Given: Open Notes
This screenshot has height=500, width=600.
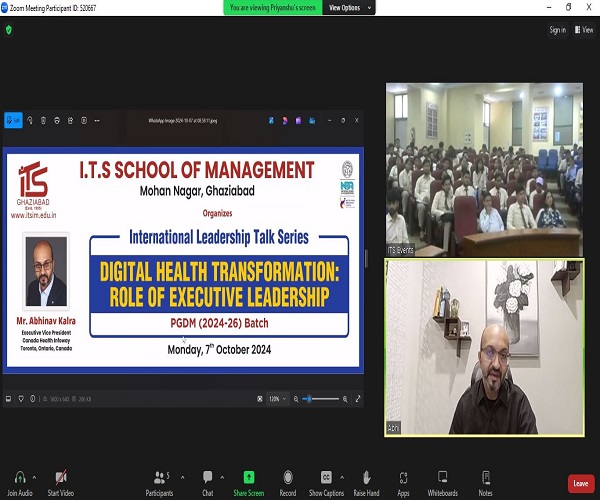Looking at the screenshot, I should [x=486, y=483].
